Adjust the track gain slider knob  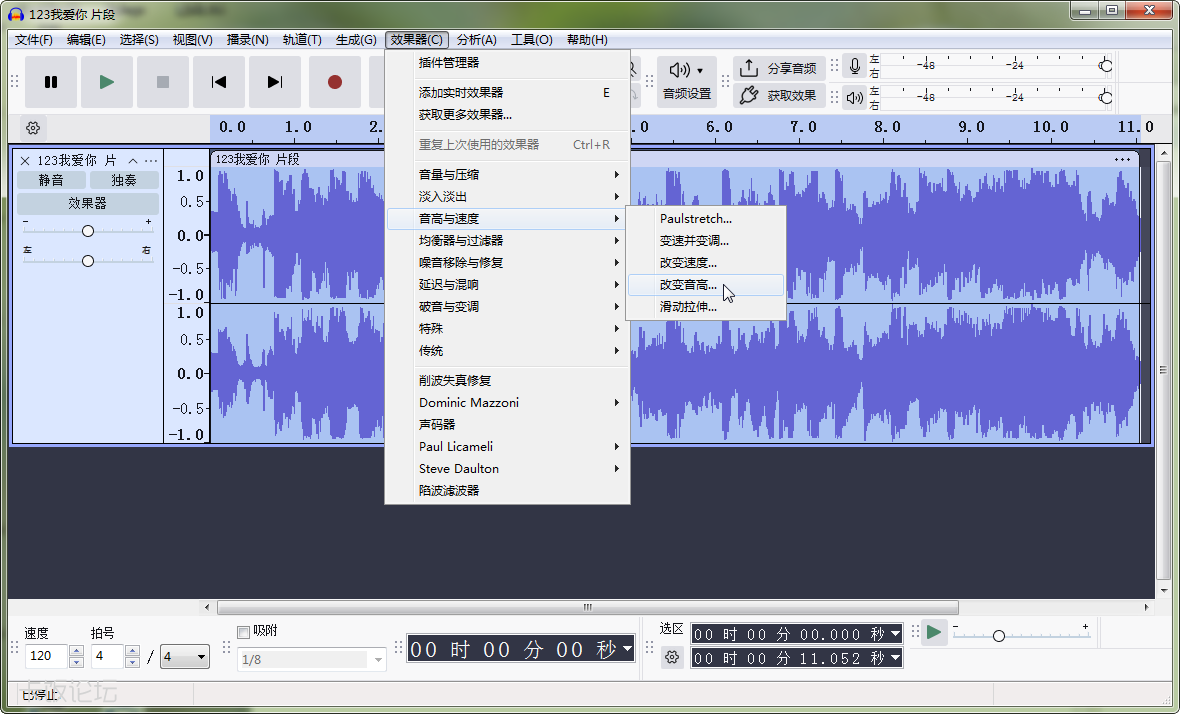pos(88,231)
